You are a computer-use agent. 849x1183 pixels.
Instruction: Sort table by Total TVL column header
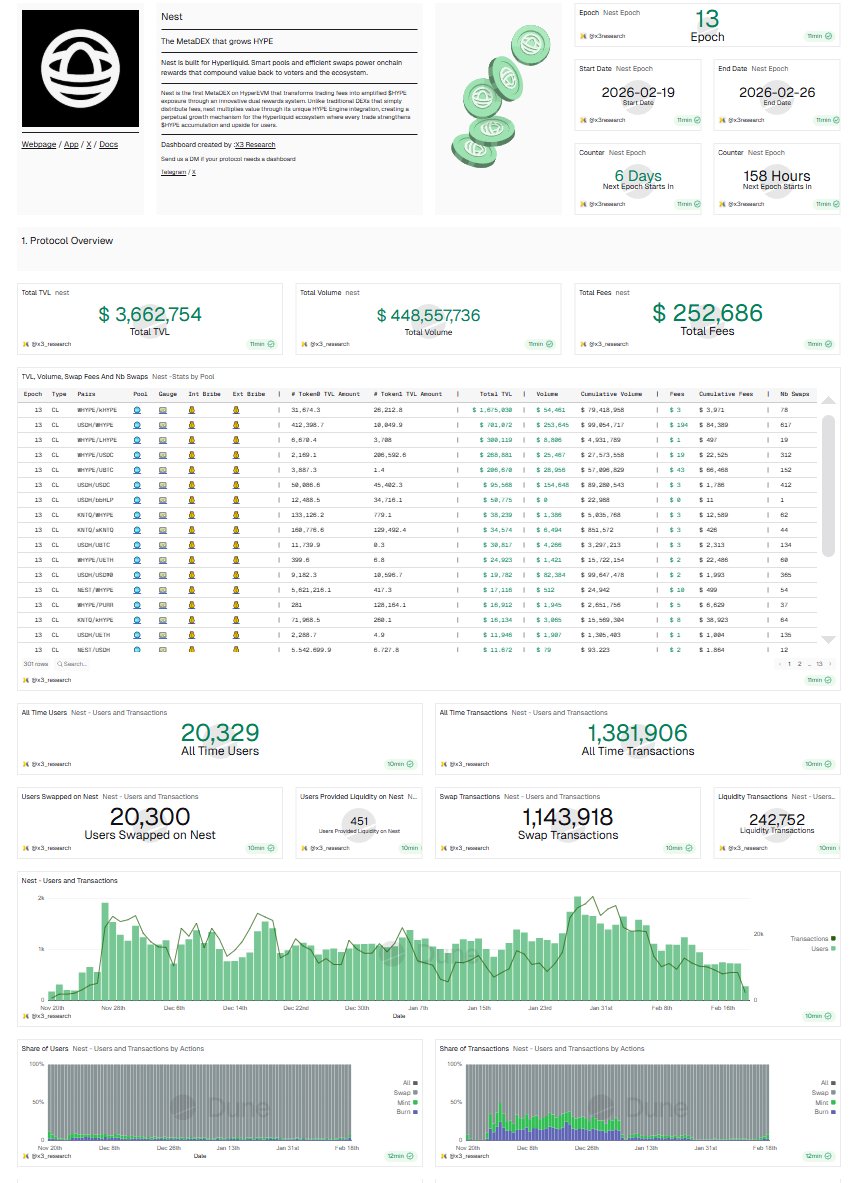pos(495,394)
